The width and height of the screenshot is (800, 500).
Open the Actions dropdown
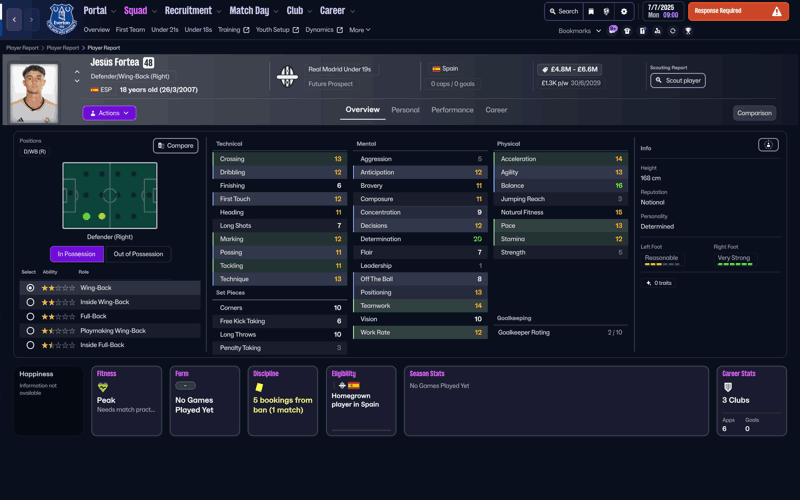point(109,113)
